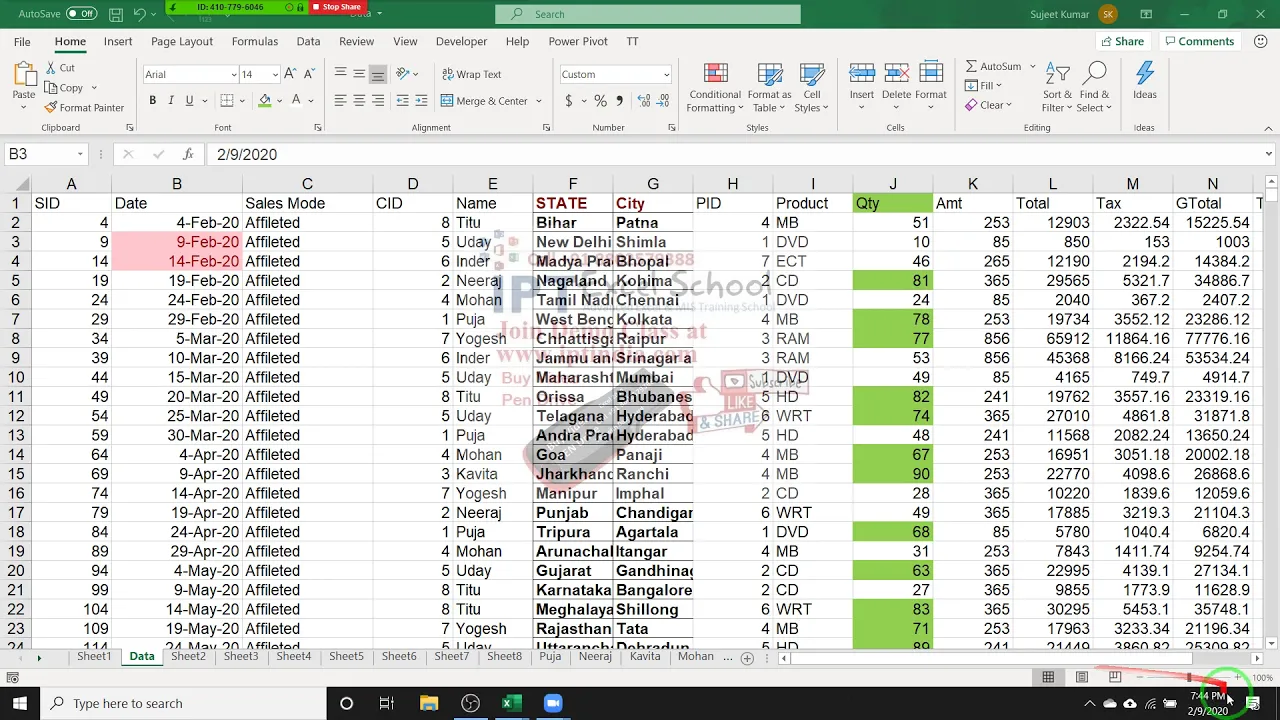Screen dimensions: 1280x720
Task: Open the Clear dropdown
Action: click(988, 105)
